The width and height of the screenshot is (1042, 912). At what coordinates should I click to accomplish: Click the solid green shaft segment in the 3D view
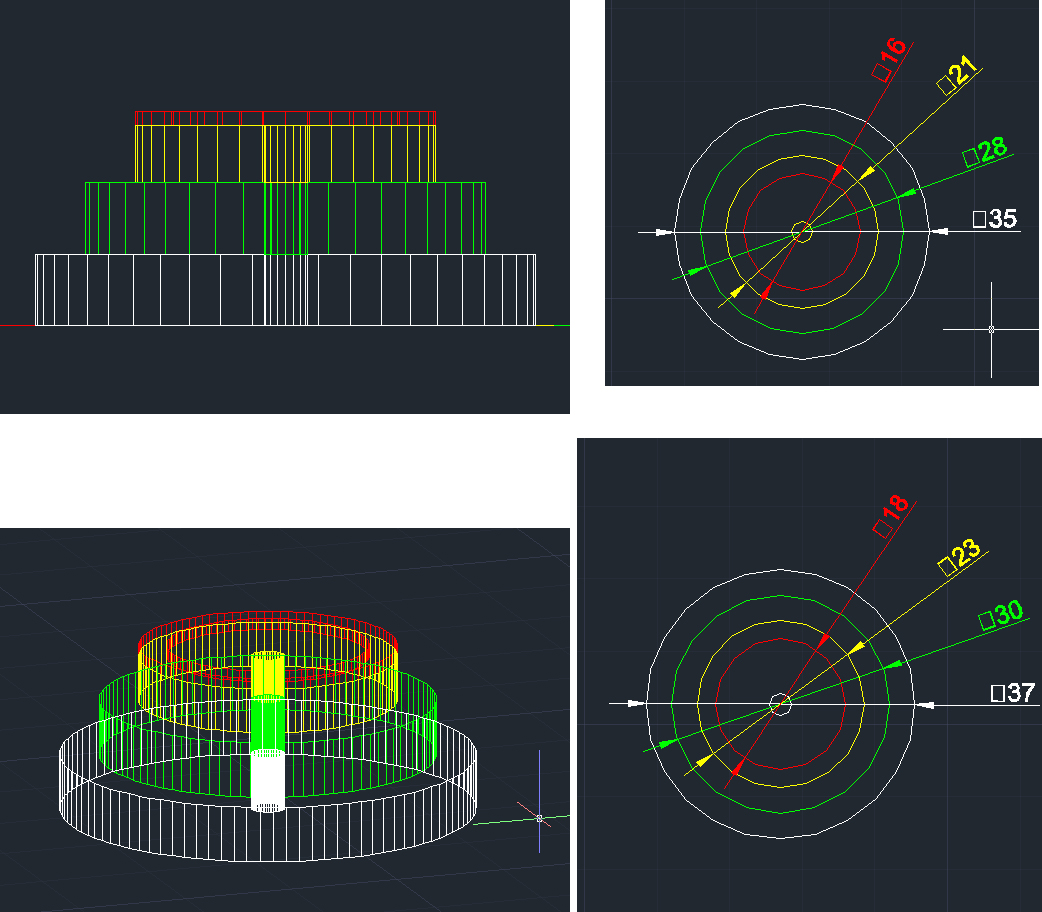[x=268, y=723]
